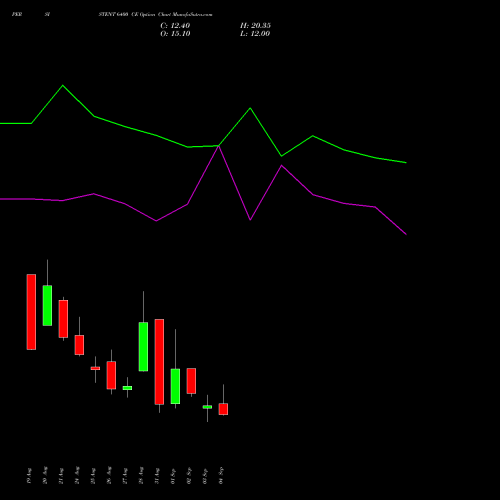Click the red candlestick for 02 Sep

click(x=191, y=381)
